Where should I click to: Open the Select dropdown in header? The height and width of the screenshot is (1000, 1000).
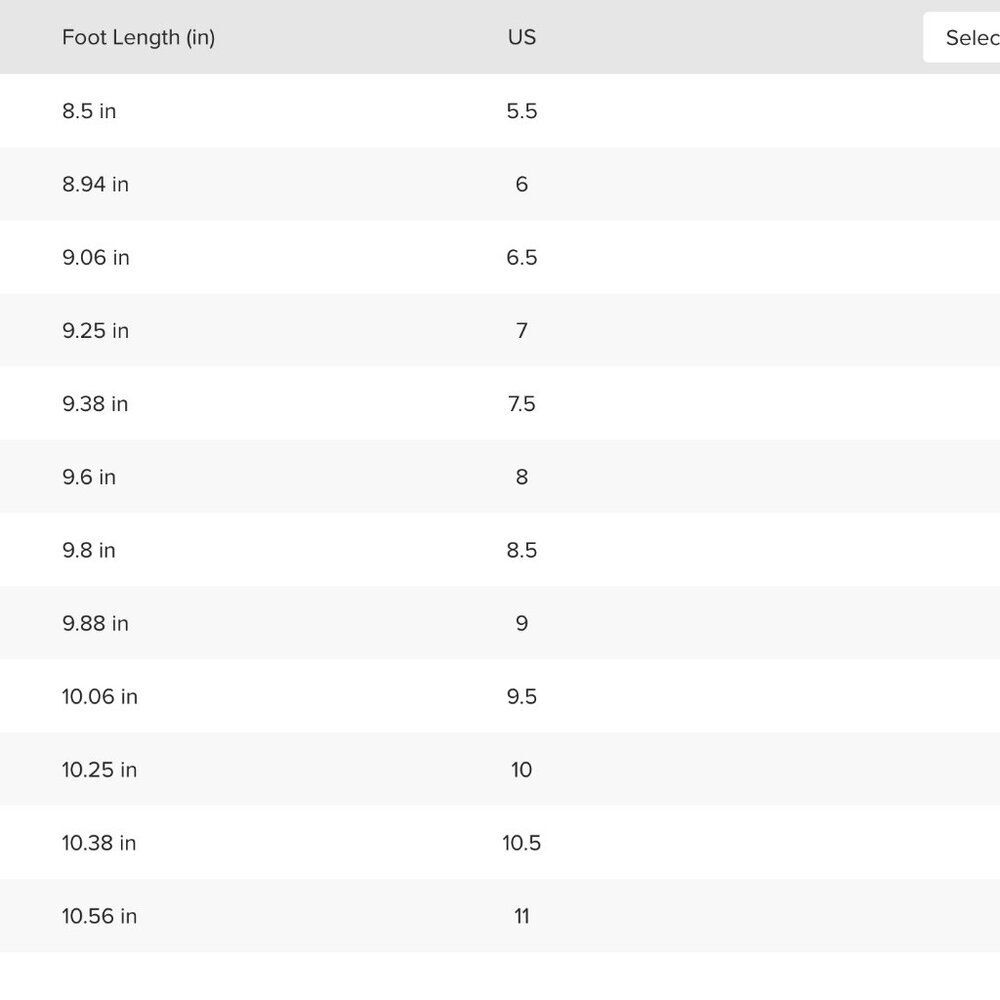pos(962,38)
